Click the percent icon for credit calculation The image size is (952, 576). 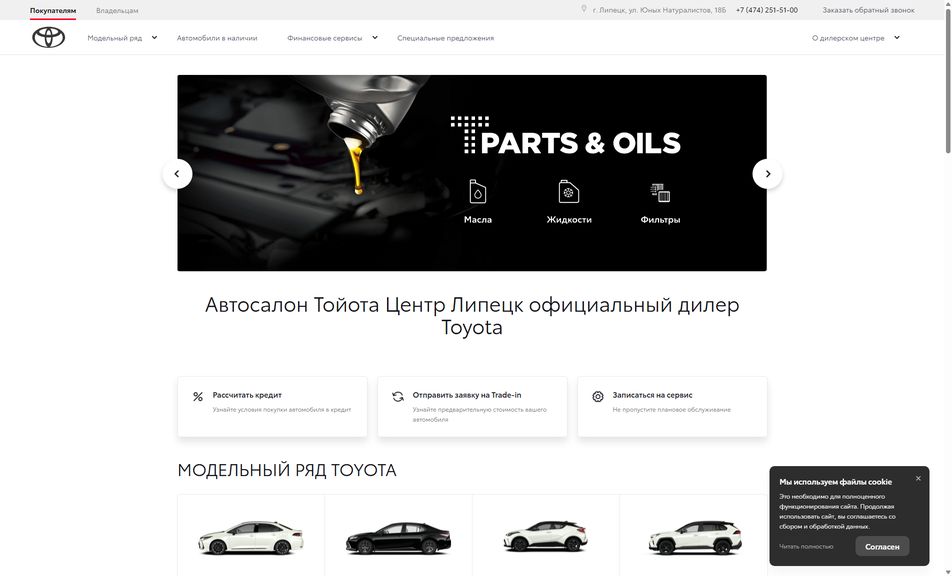pyautogui.click(x=198, y=396)
